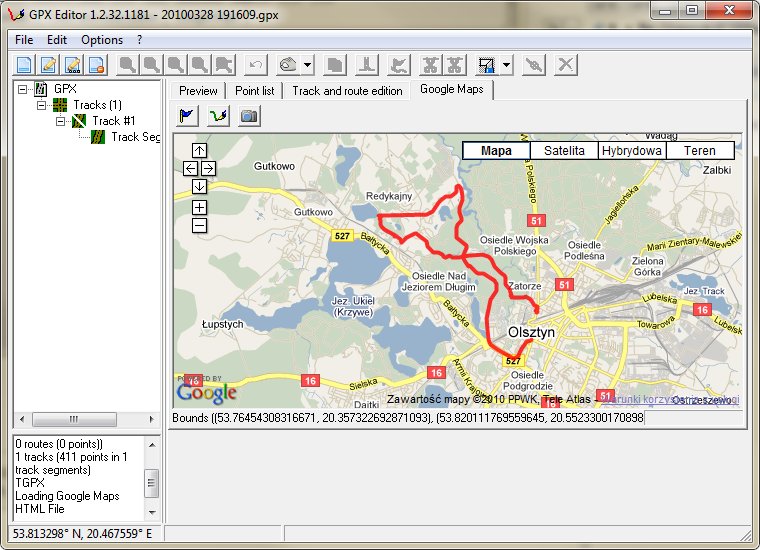The height and width of the screenshot is (550, 760).
Task: Click the Łupstych label on the map
Action: (x=222, y=324)
